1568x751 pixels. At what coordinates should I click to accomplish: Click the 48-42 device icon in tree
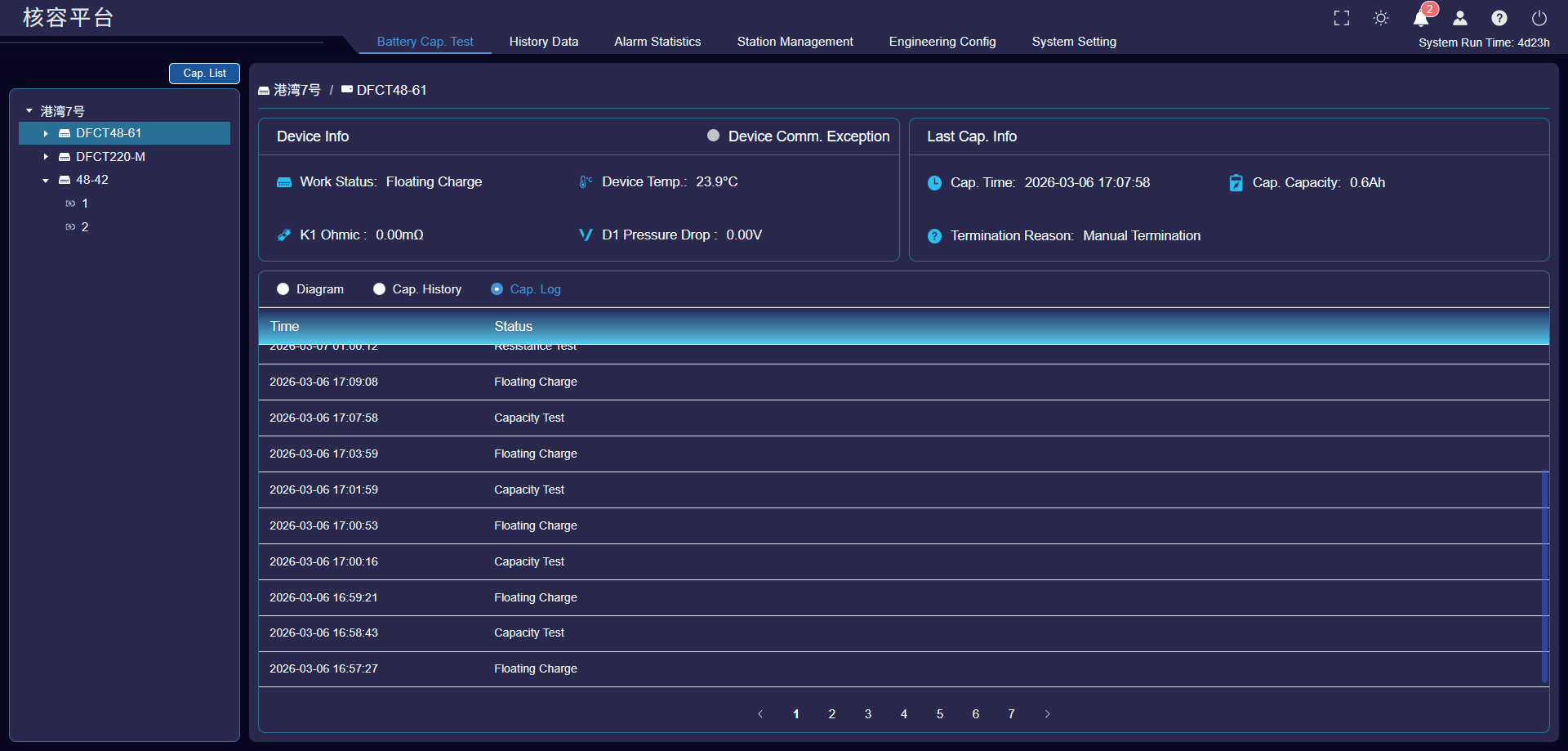[65, 180]
